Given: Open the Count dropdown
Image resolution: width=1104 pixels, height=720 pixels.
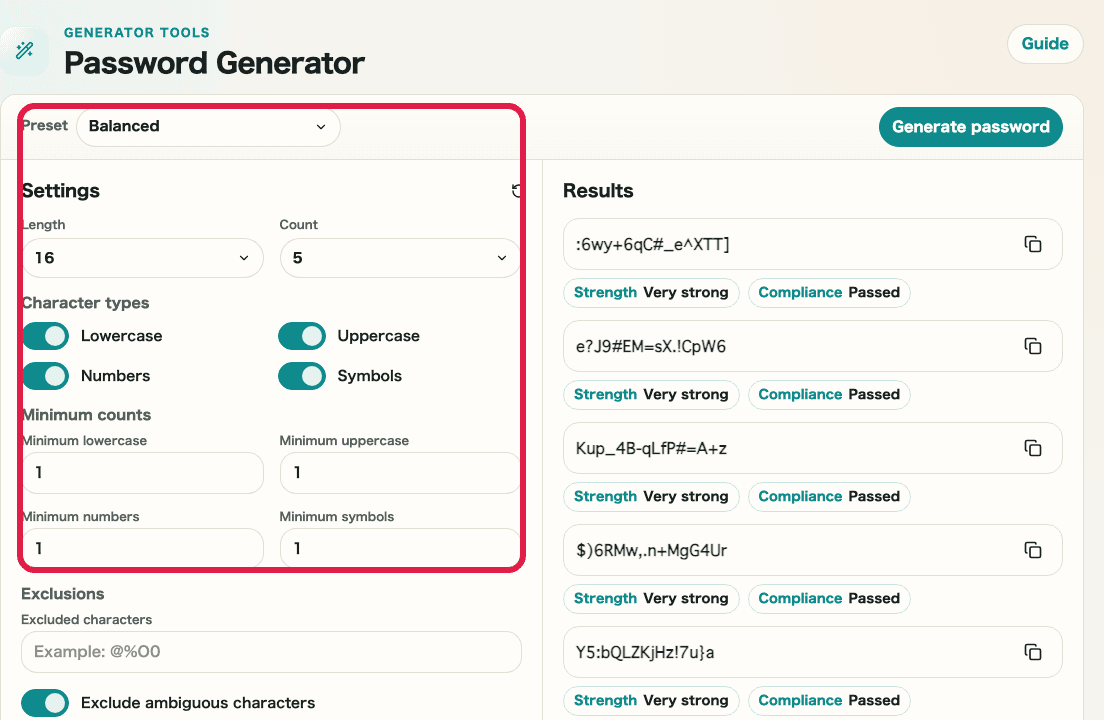Looking at the screenshot, I should (399, 258).
